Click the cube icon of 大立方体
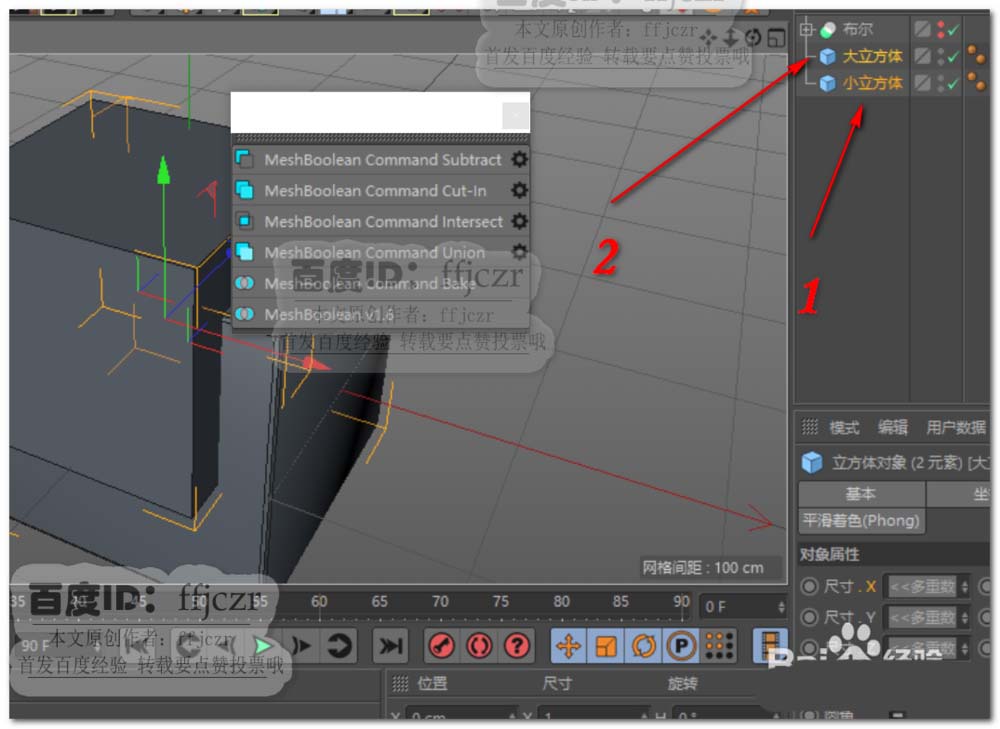 coord(828,57)
